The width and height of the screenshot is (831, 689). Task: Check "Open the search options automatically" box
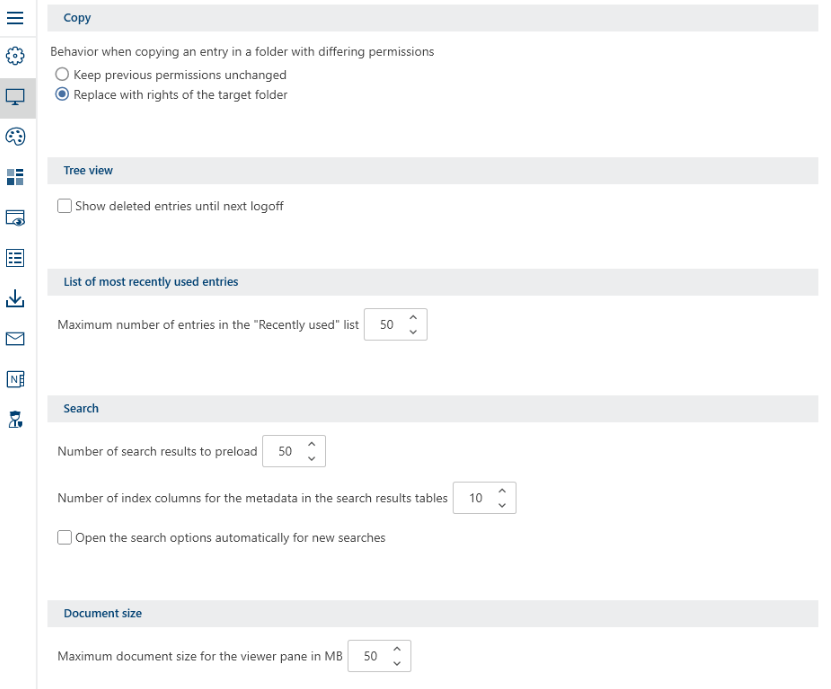(x=65, y=537)
